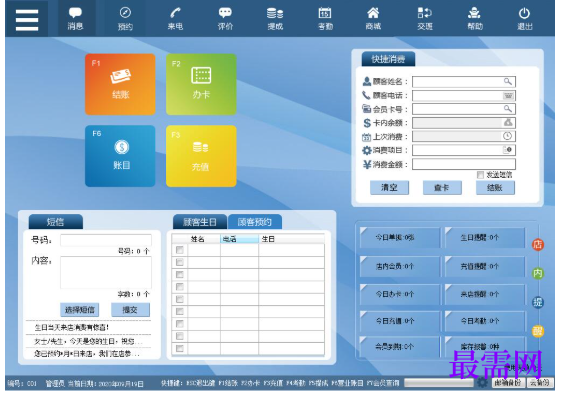Click the red 店 circle icon
The height and width of the screenshot is (396, 561).
538,245
